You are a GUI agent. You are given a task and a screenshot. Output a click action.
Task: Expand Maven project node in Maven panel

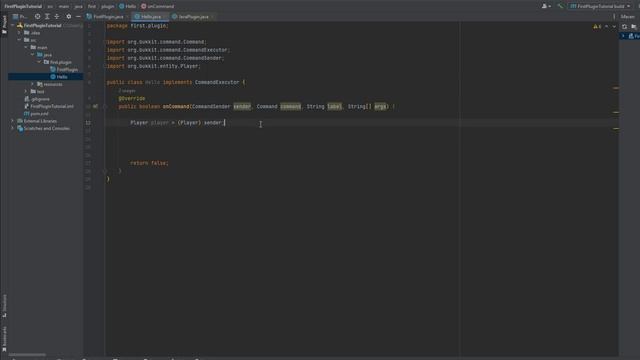click(623, 36)
